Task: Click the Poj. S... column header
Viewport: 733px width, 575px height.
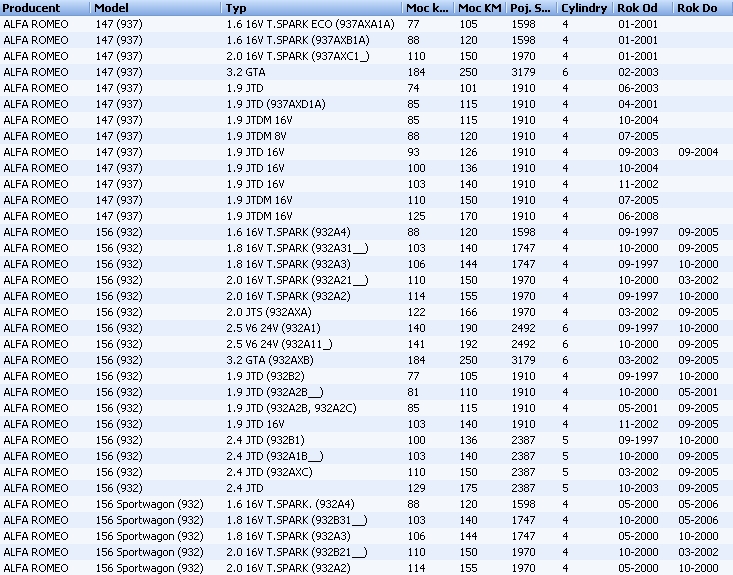Action: tap(532, 8)
